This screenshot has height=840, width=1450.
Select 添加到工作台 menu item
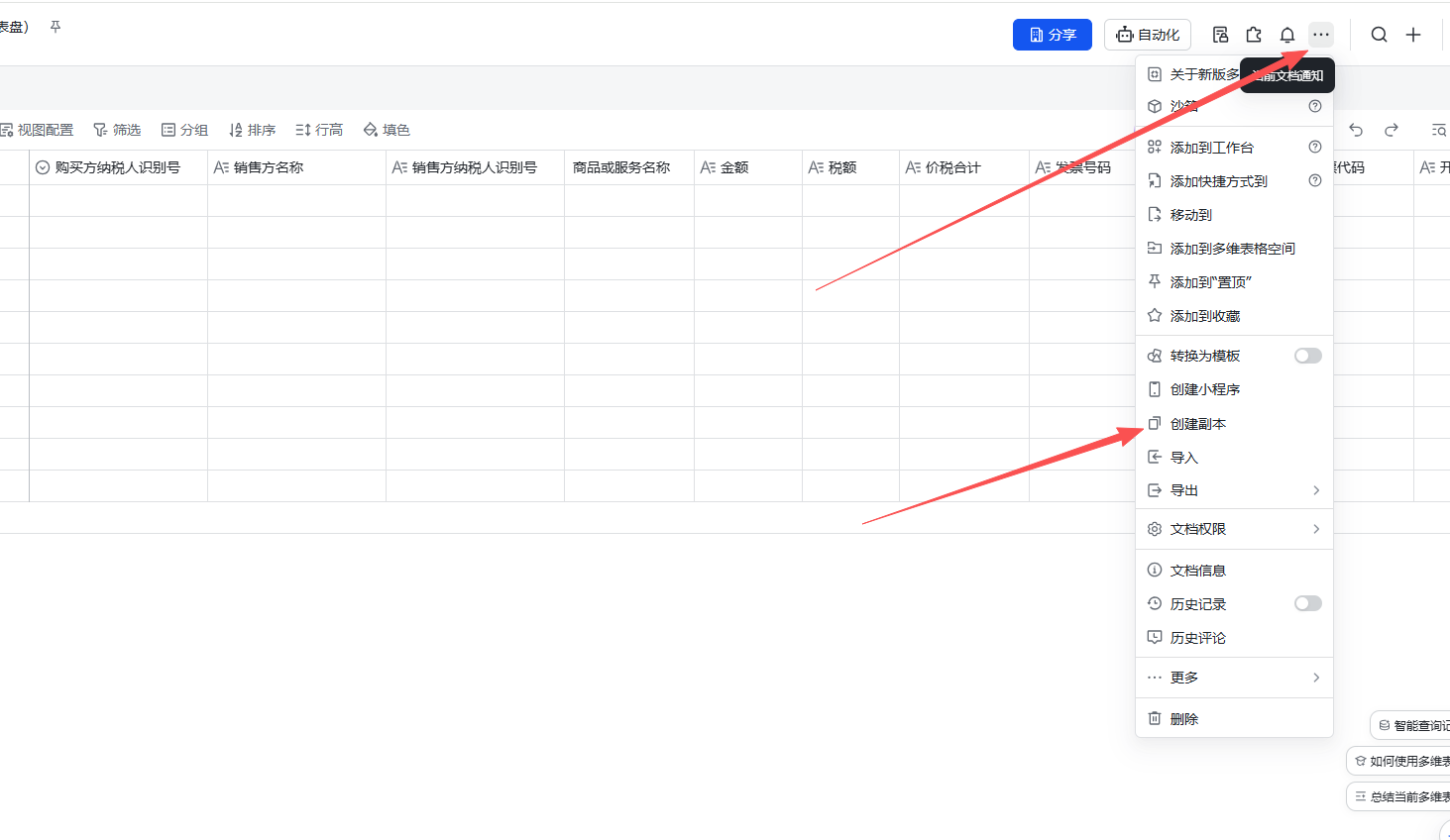(x=1234, y=148)
